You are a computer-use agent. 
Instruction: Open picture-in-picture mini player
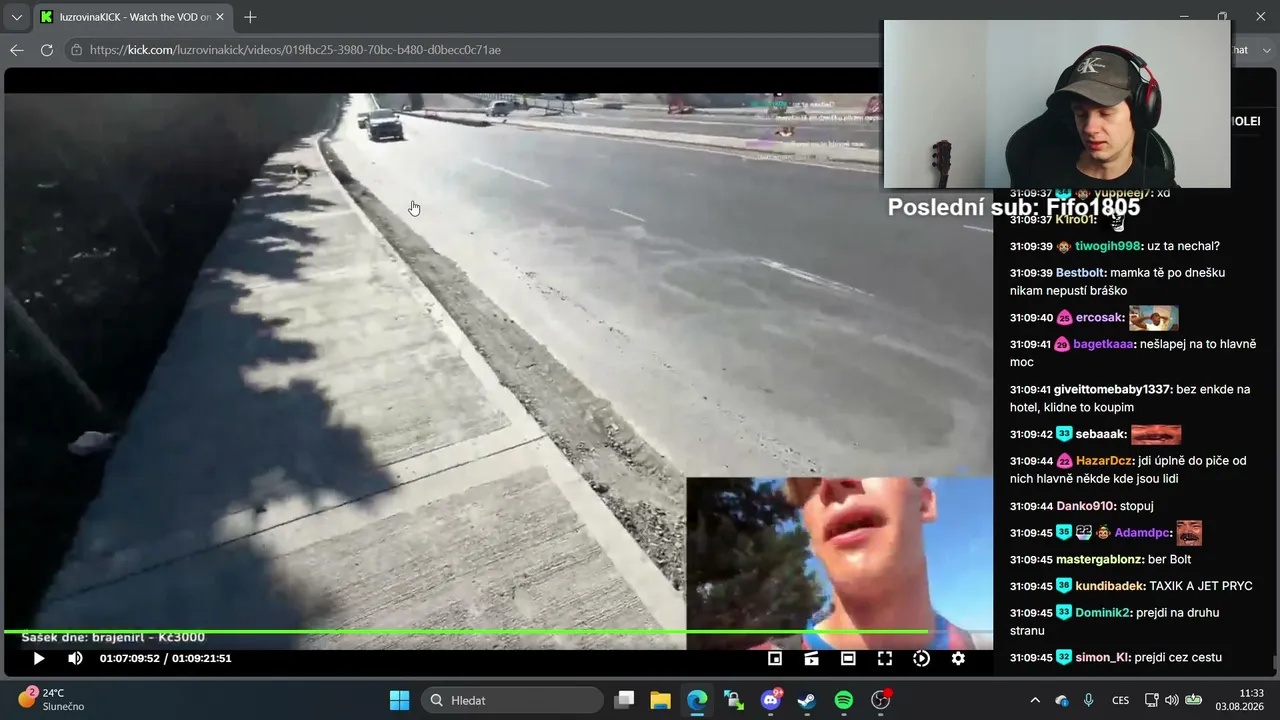click(775, 658)
